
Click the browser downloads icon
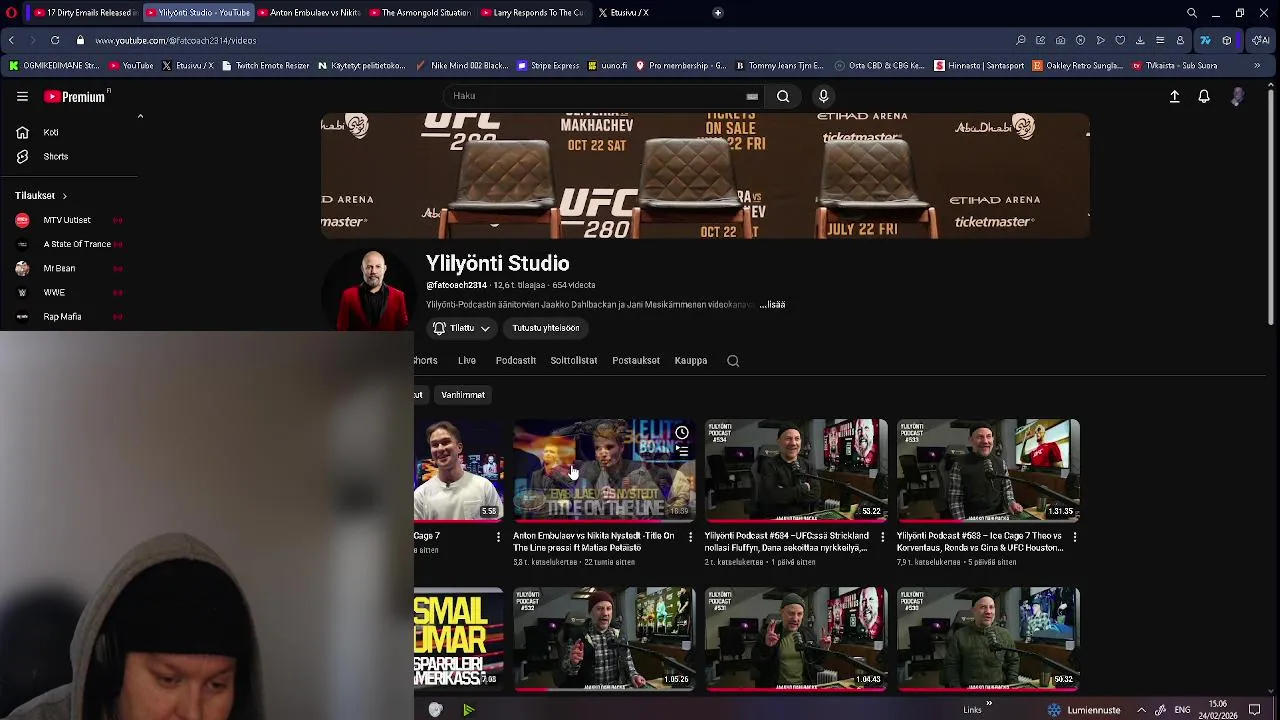click(1140, 40)
